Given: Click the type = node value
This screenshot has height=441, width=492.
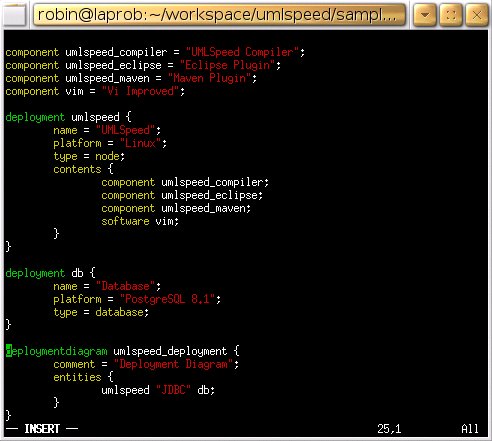Looking at the screenshot, I should click(x=107, y=156).
